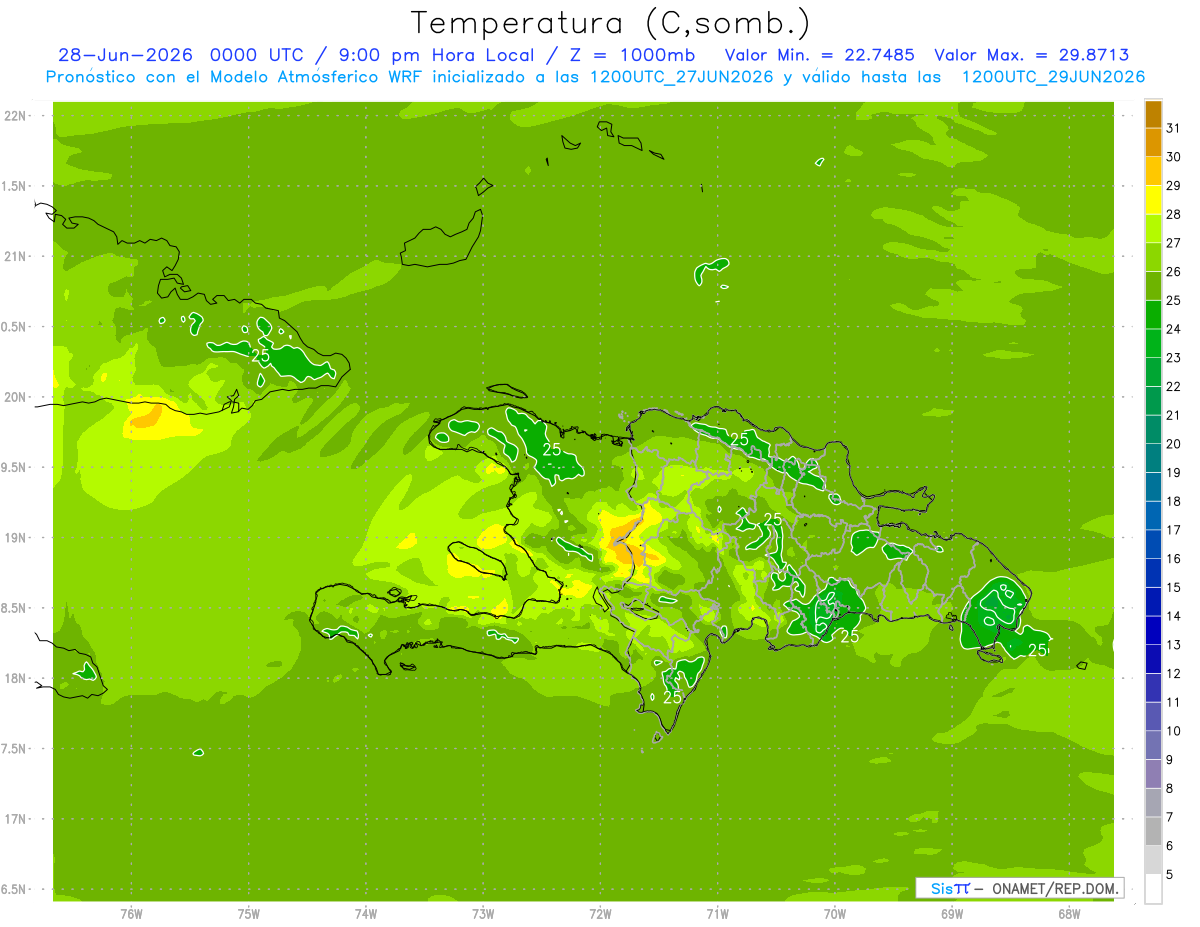Click the title "Temperatura (C,somb.)"
Image resolution: width=1200 pixels, height=927 pixels.
tap(611, 23)
